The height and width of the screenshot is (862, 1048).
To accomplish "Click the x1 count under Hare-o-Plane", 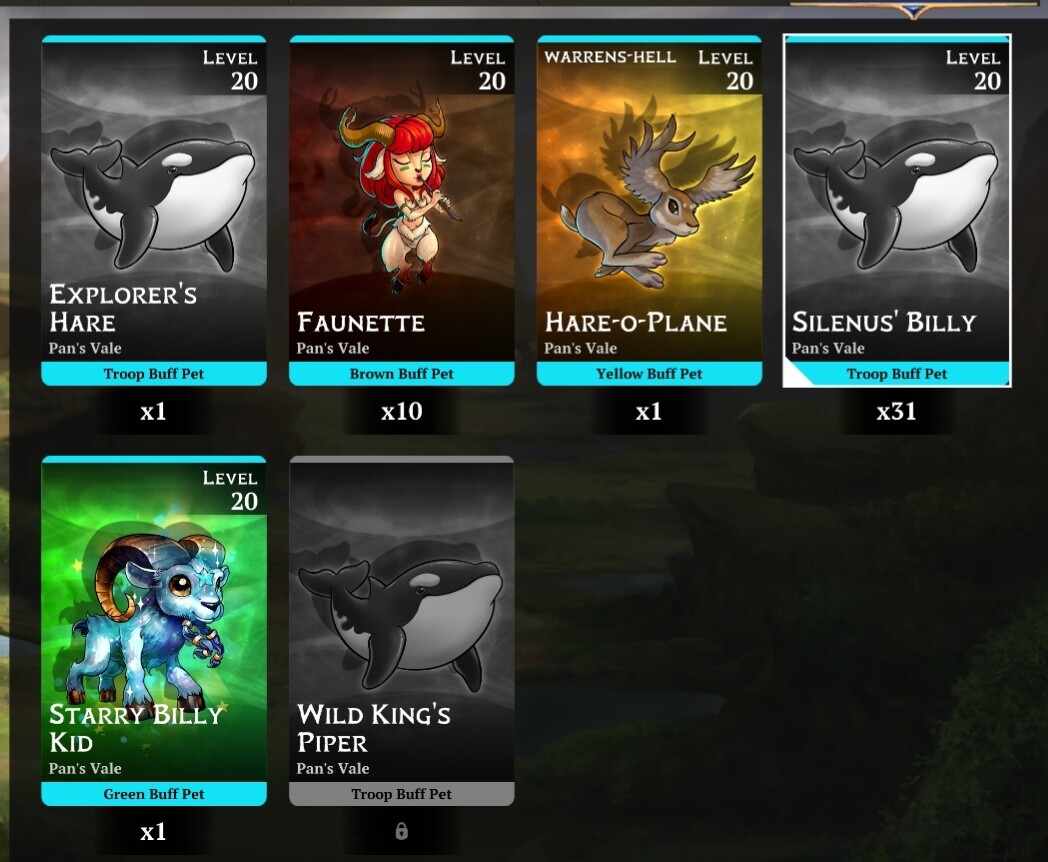I will tap(649, 411).
